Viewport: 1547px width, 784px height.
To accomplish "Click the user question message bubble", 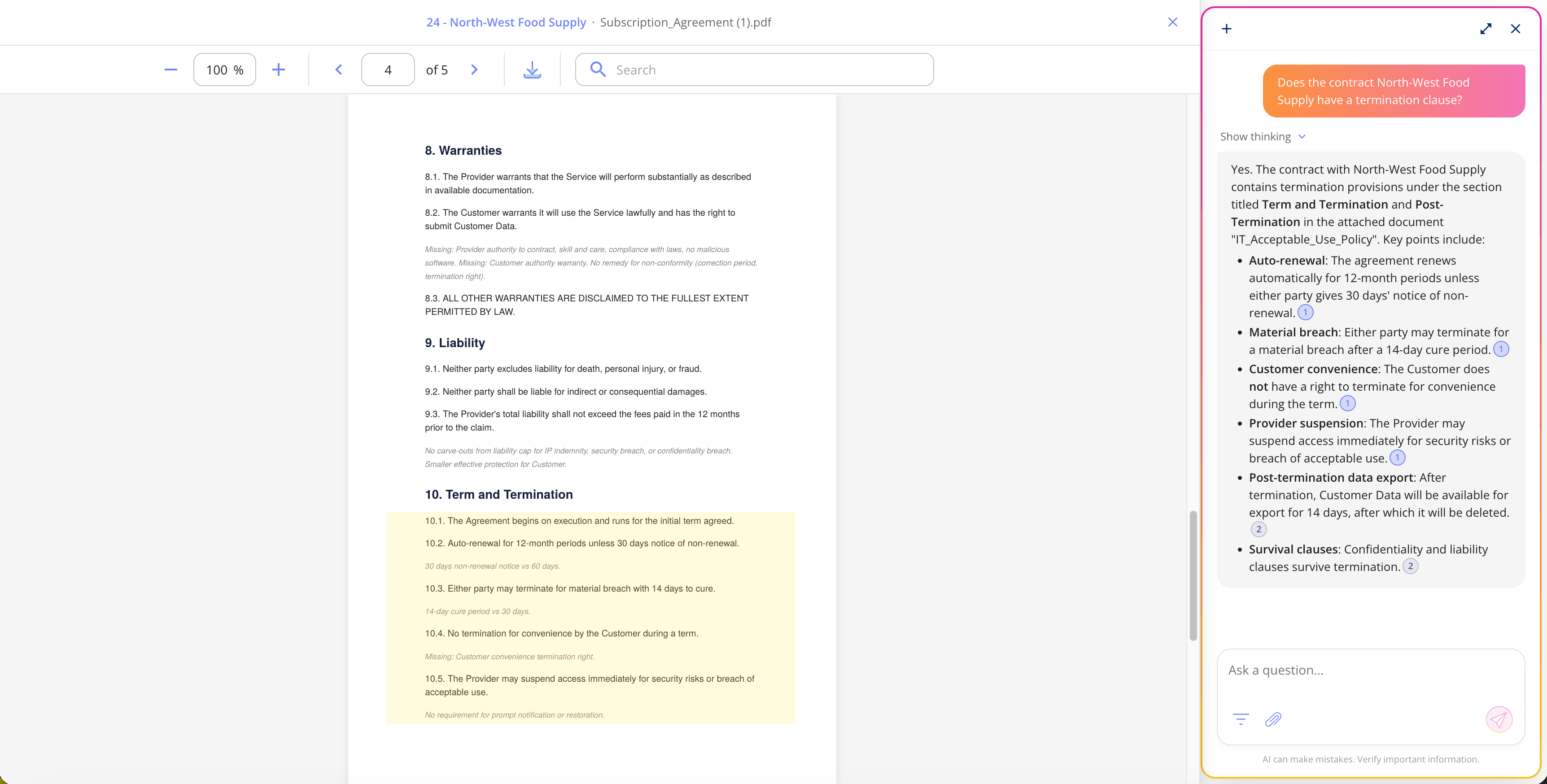I will pyautogui.click(x=1394, y=91).
